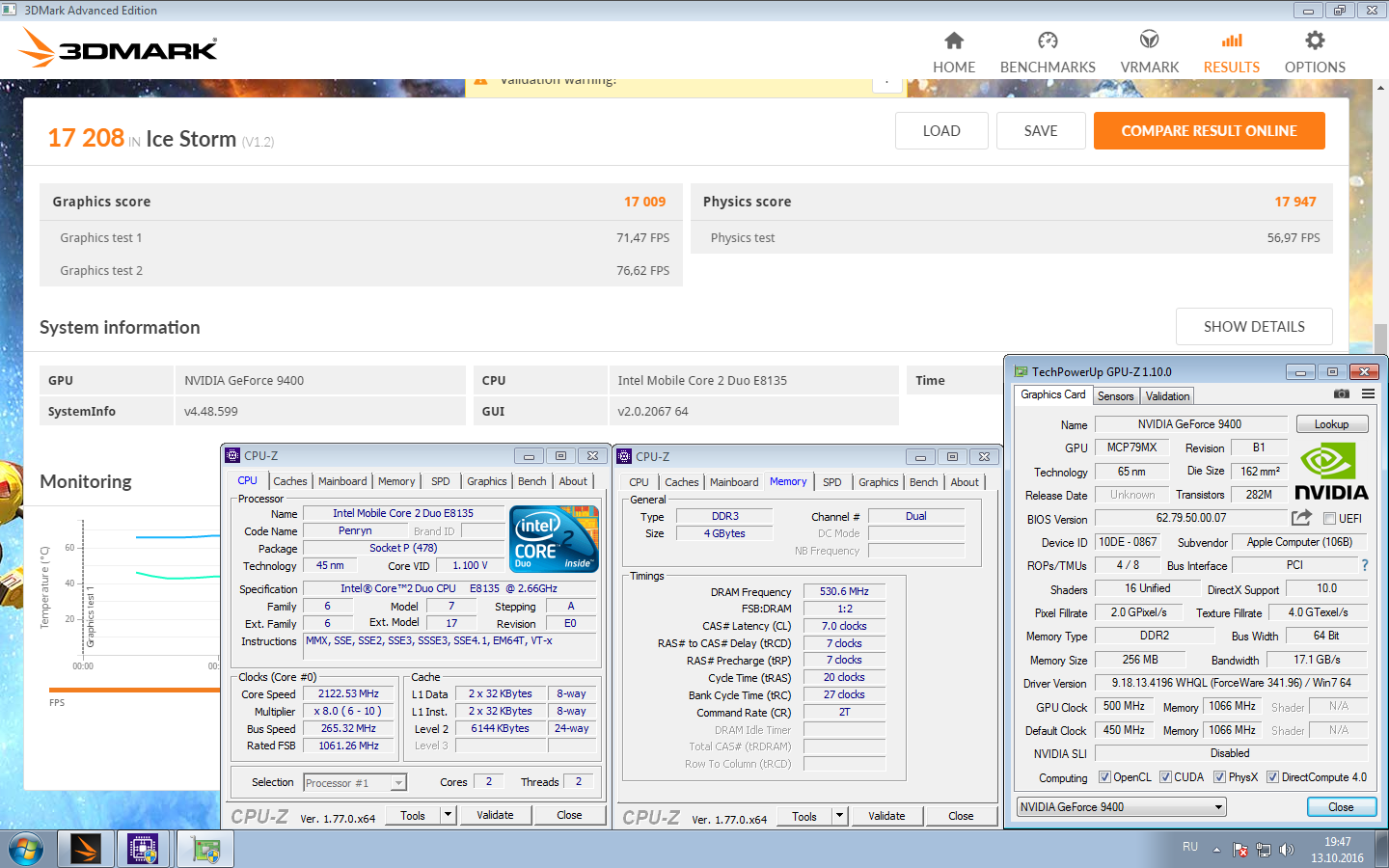The width and height of the screenshot is (1389, 868).
Task: Click the 17 009 graphics score value
Action: click(644, 202)
